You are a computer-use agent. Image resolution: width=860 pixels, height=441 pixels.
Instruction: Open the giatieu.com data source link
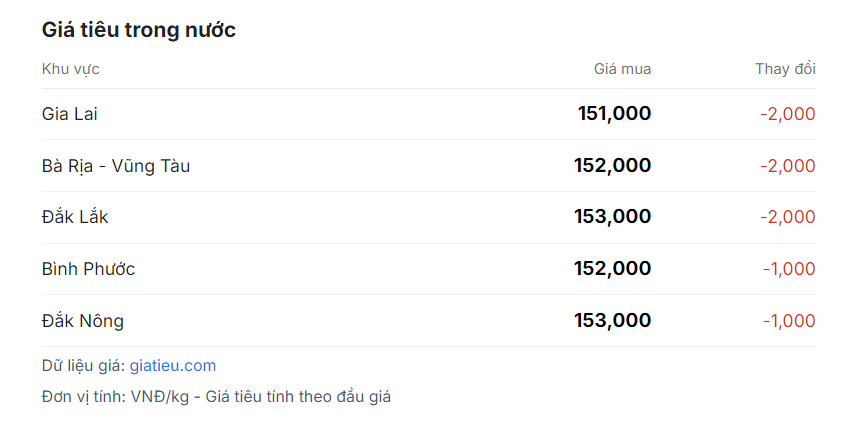click(173, 366)
